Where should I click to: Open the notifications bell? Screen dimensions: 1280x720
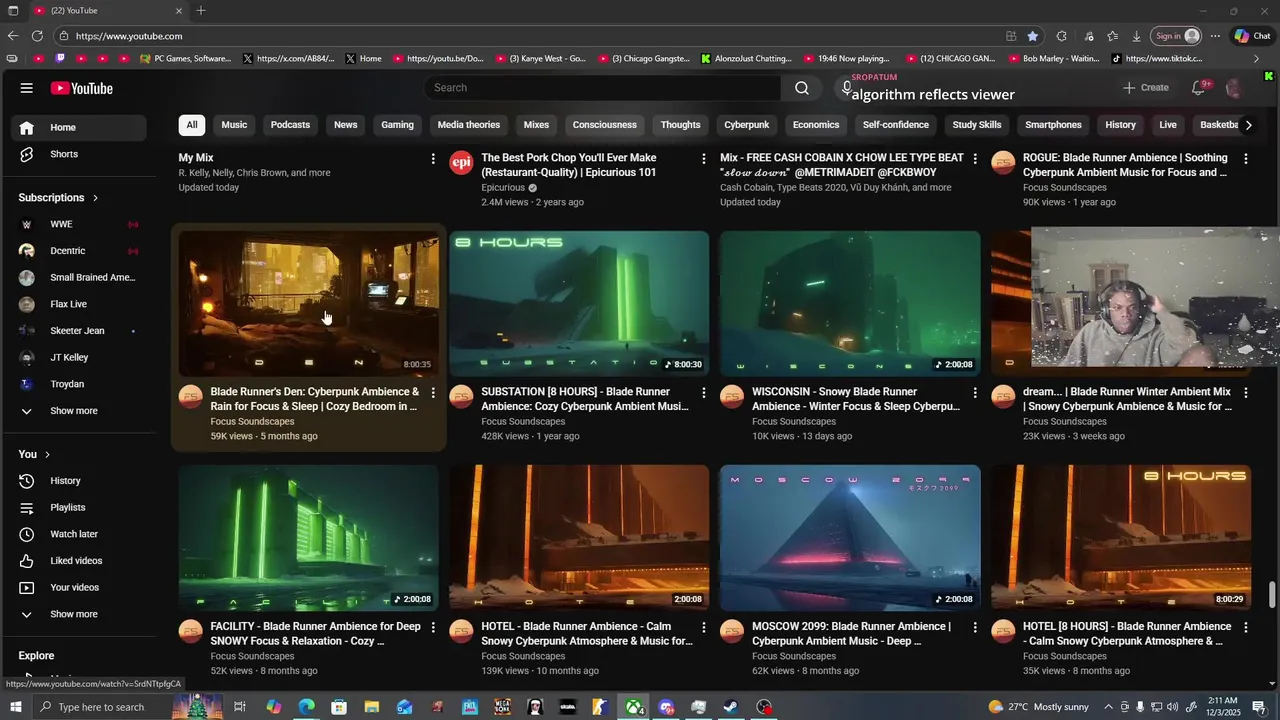tap(1198, 88)
